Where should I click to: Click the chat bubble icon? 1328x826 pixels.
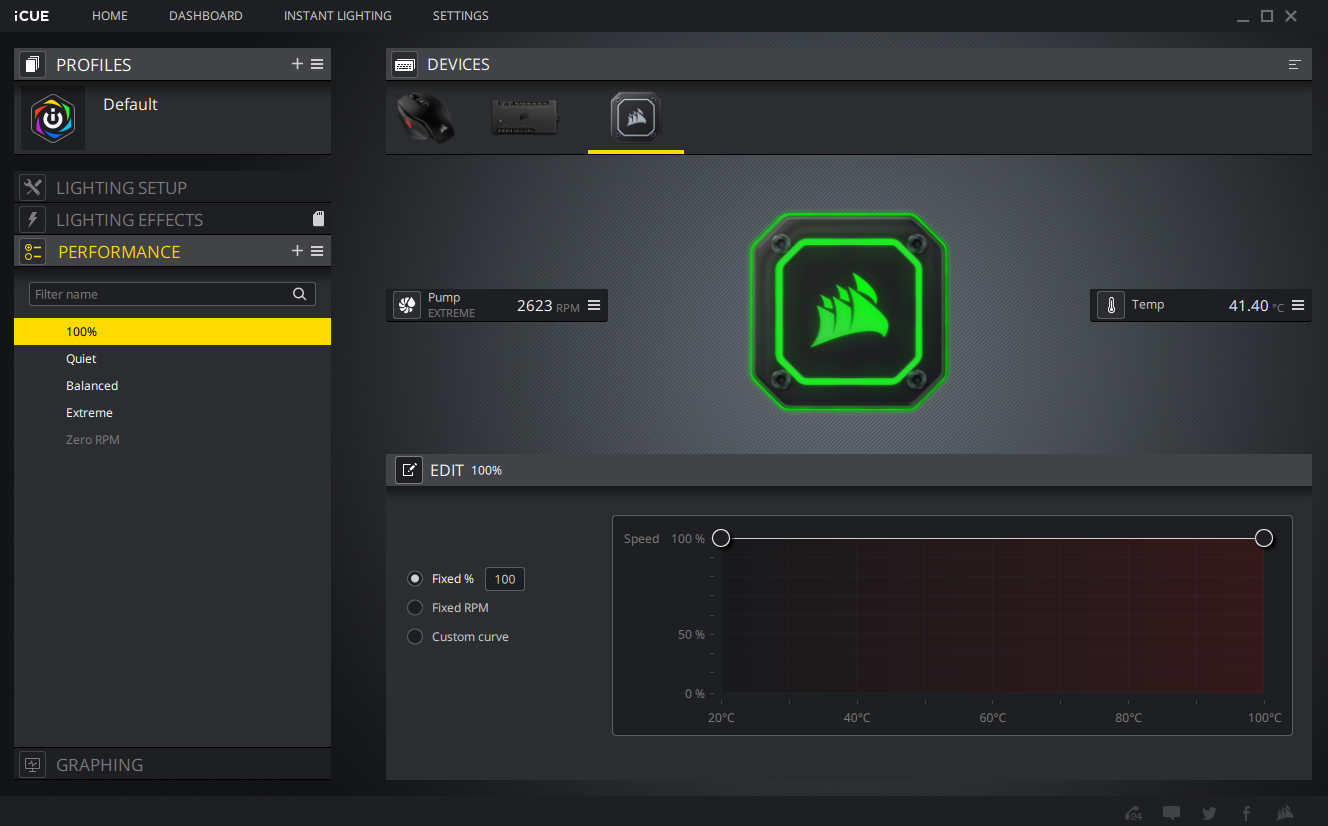[x=1172, y=813]
